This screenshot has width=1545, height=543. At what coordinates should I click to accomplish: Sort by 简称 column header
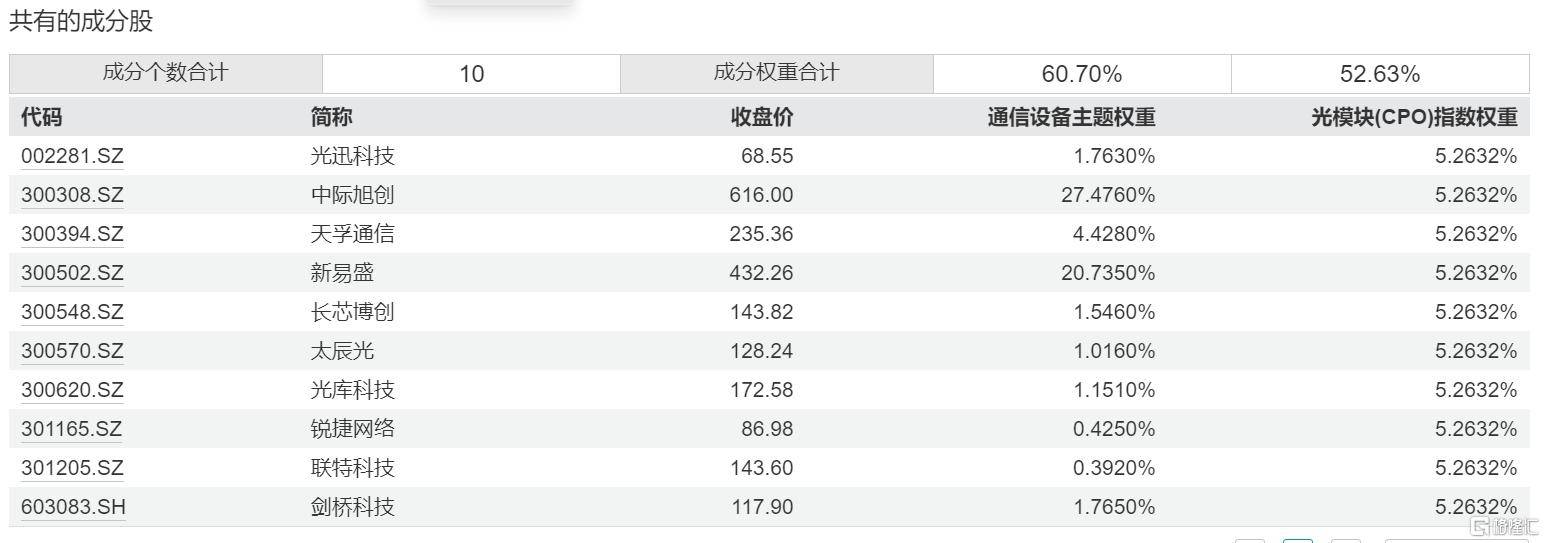[x=331, y=117]
